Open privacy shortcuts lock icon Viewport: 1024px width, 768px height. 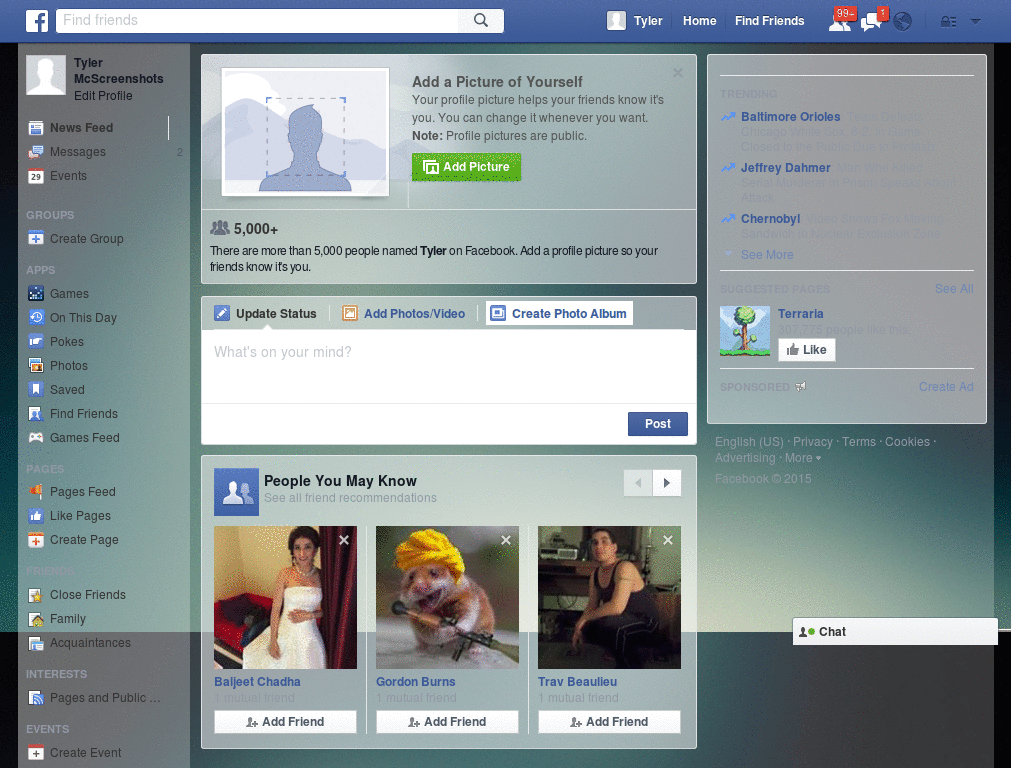(x=948, y=22)
